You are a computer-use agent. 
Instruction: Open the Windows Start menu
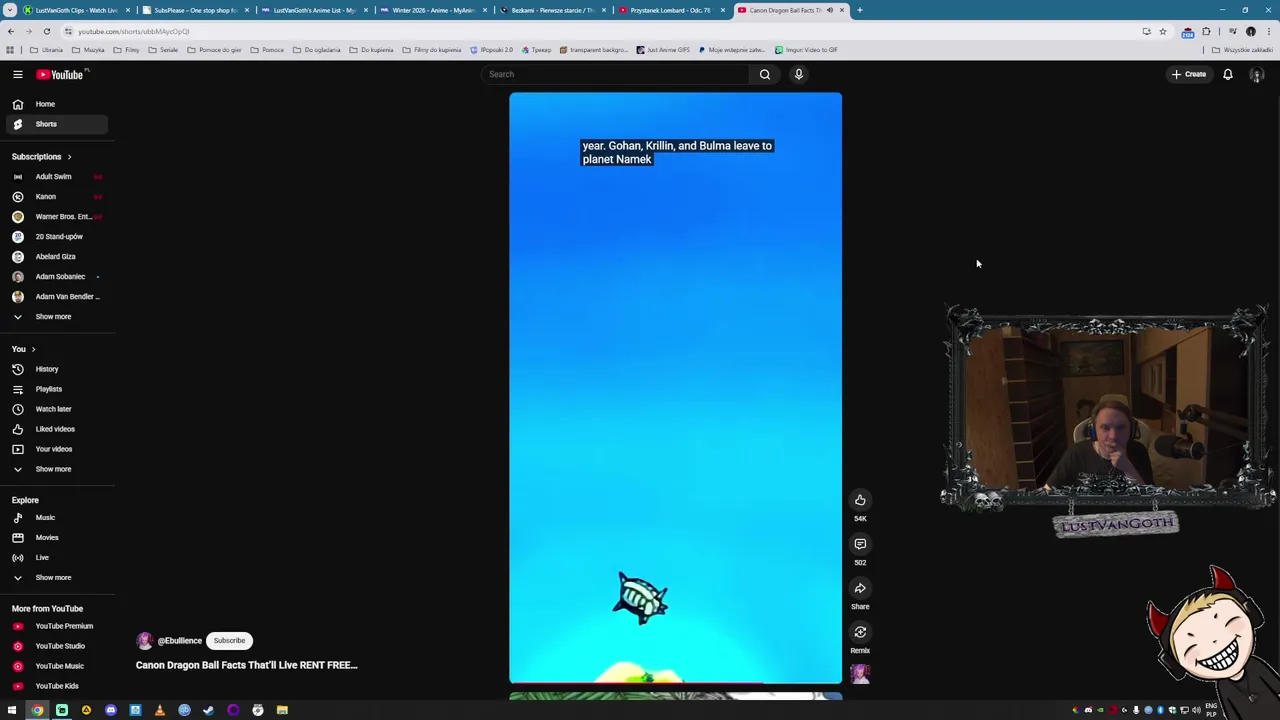point(12,710)
